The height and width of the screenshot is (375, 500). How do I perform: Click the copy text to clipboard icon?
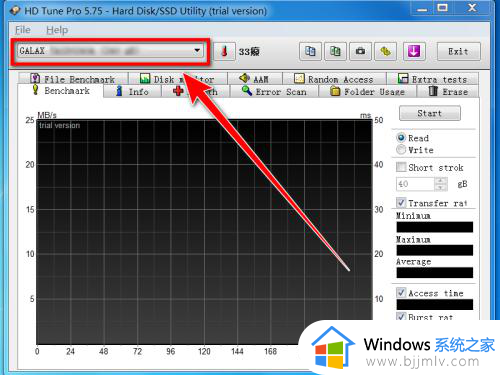click(310, 51)
